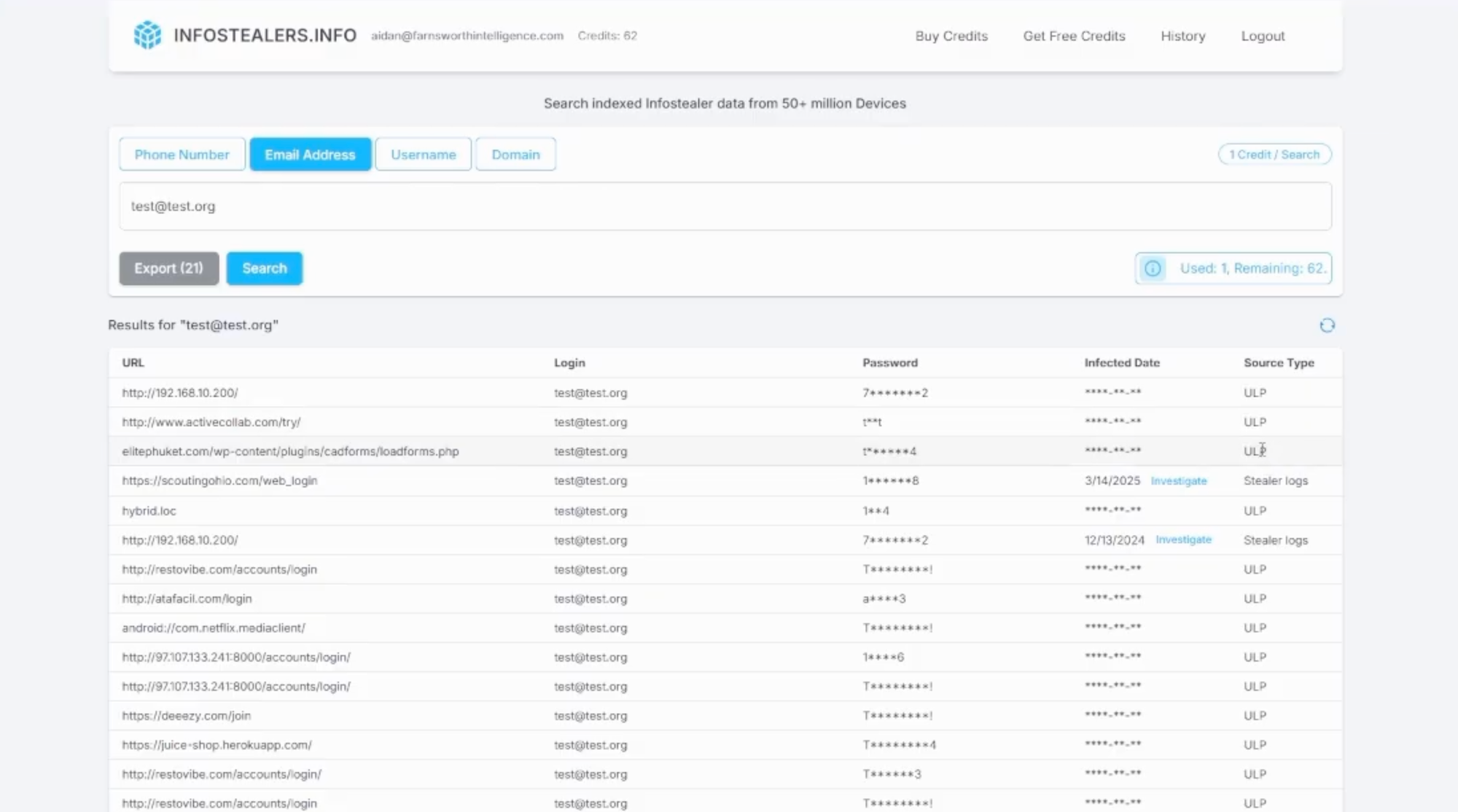Open the Buy Credits page
This screenshot has height=812, width=1458.
[951, 36]
